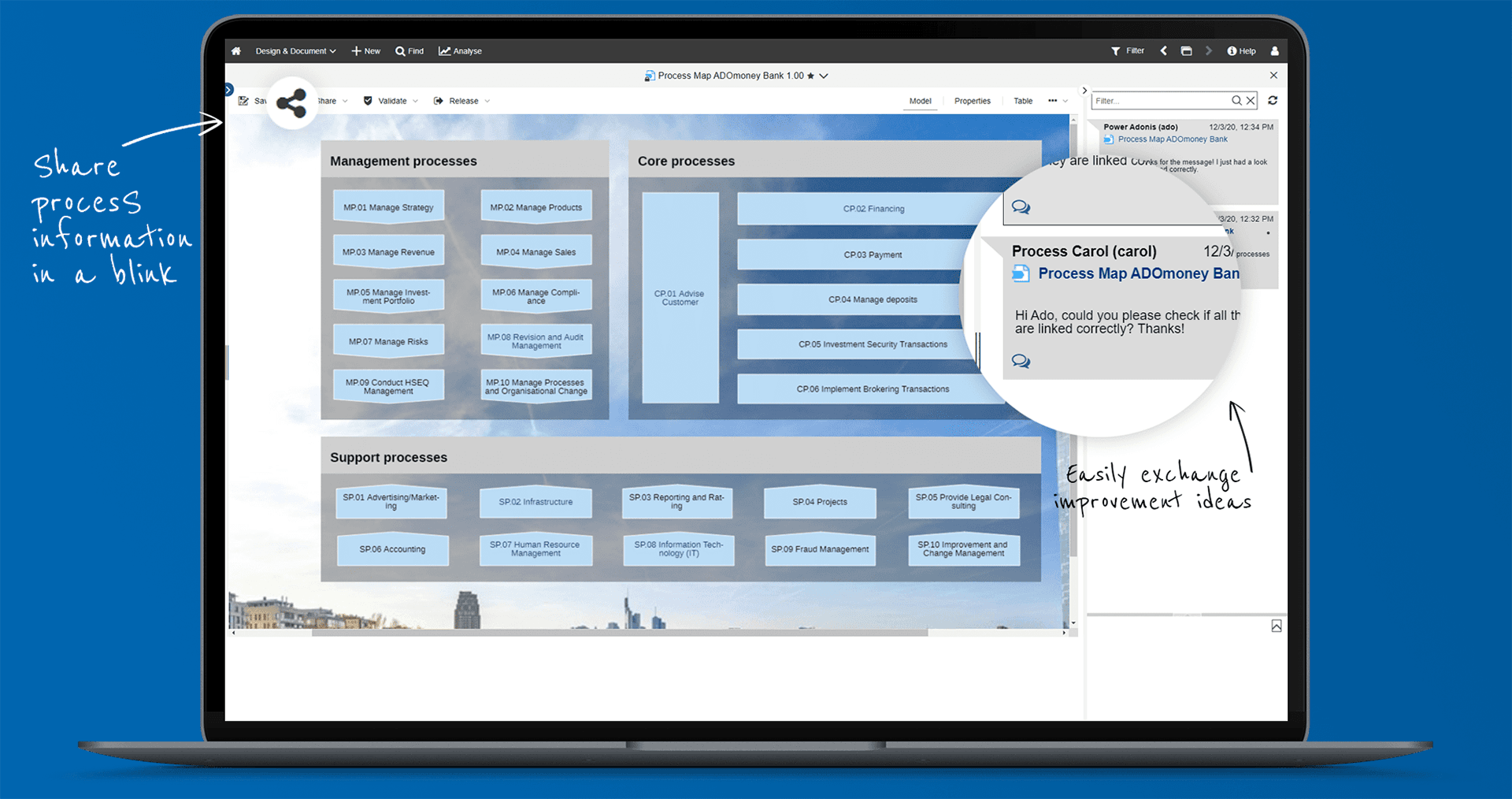The image size is (1512, 799).
Task: Open the Home icon in the top bar
Action: (235, 50)
